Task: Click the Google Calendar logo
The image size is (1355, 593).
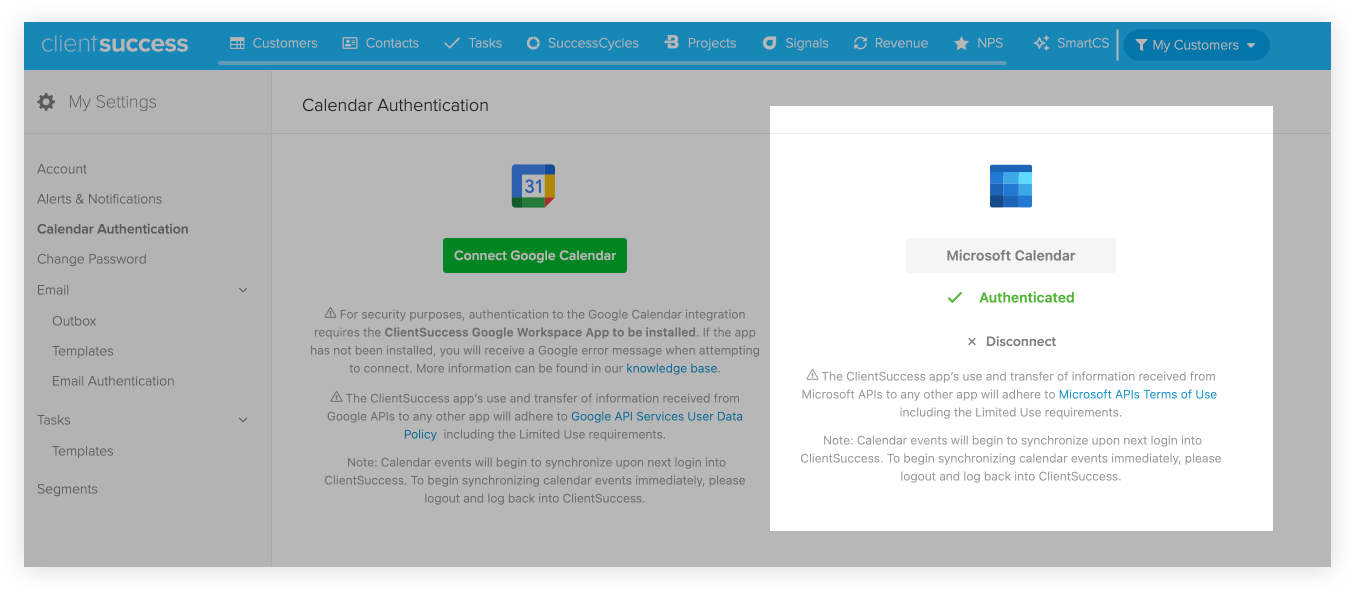Action: [534, 186]
